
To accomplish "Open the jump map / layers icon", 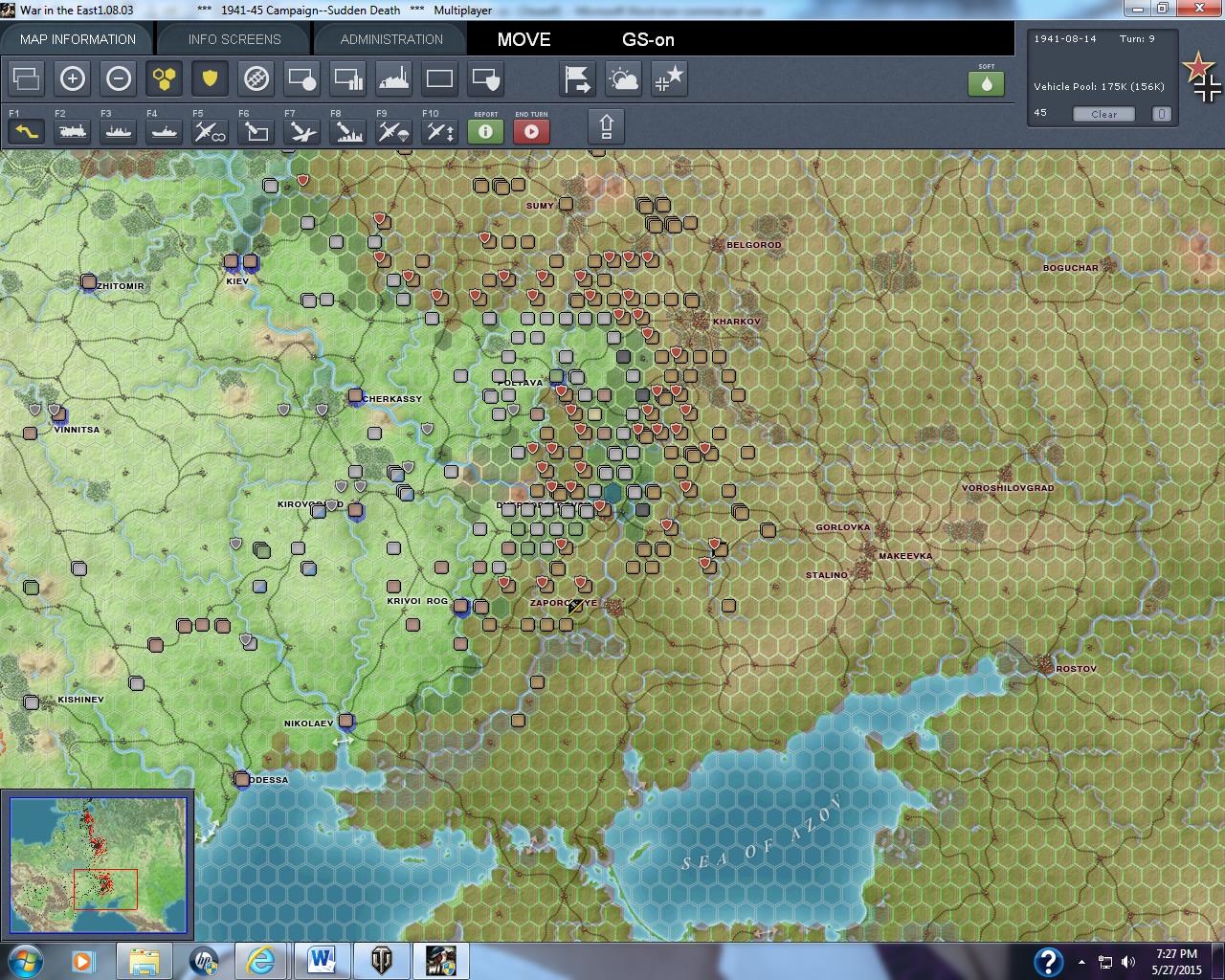I will click(x=27, y=78).
